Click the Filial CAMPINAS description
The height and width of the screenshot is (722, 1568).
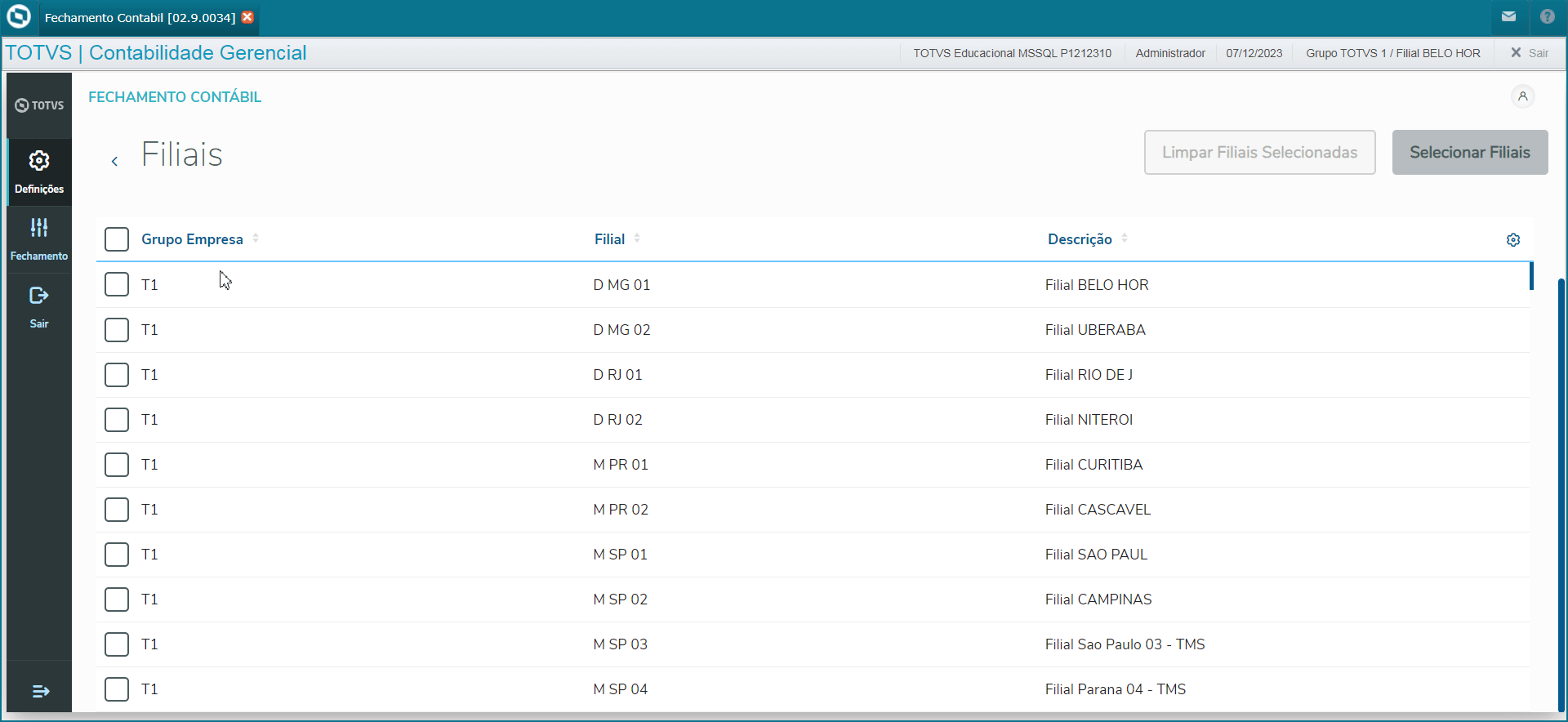[1098, 599]
